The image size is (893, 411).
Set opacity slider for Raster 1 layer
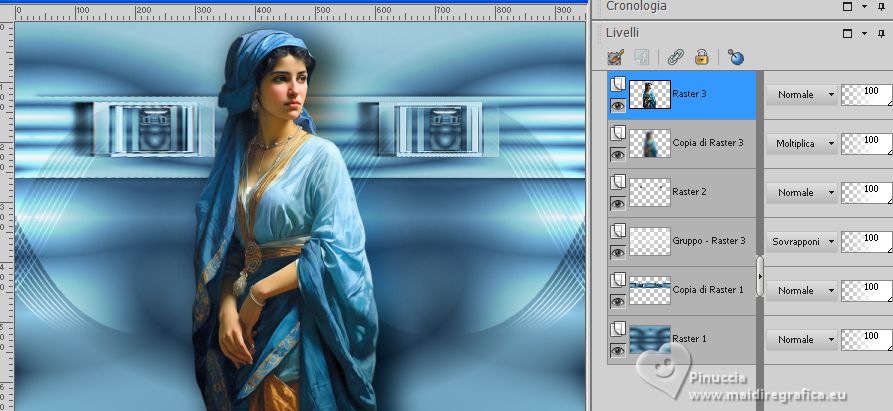pyautogui.click(x=867, y=339)
